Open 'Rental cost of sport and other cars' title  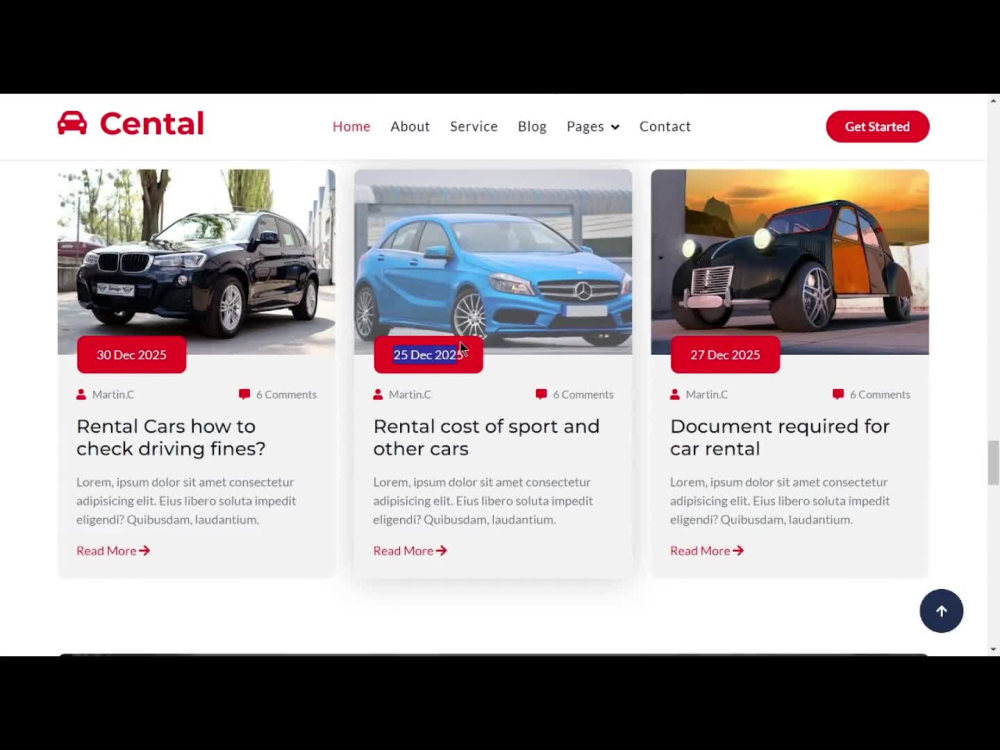487,438
